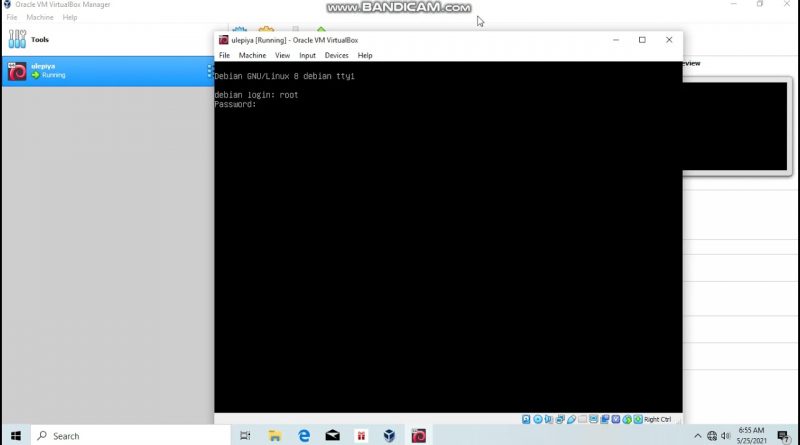Click the display indicator in VM status bar
The image size is (800, 445).
(593, 419)
